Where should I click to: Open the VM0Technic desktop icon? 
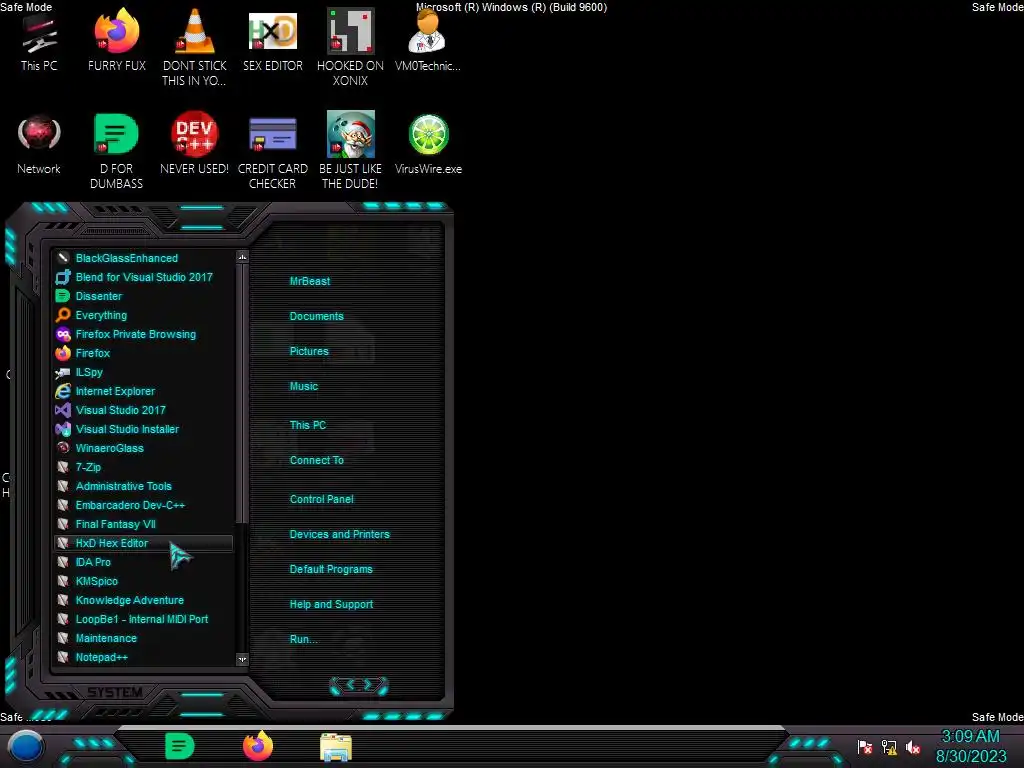click(428, 39)
